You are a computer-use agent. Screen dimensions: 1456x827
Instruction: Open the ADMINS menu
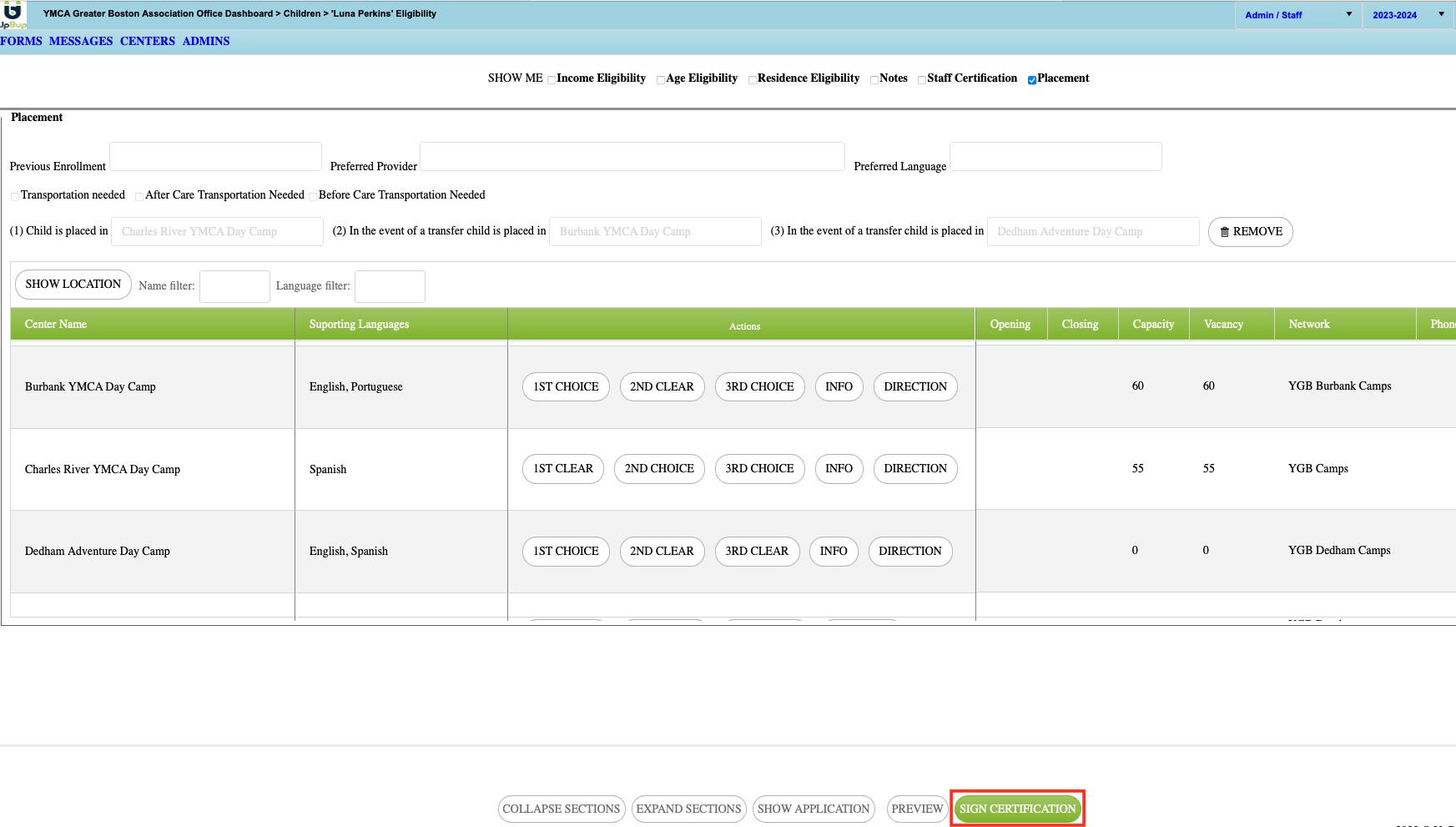[206, 41]
